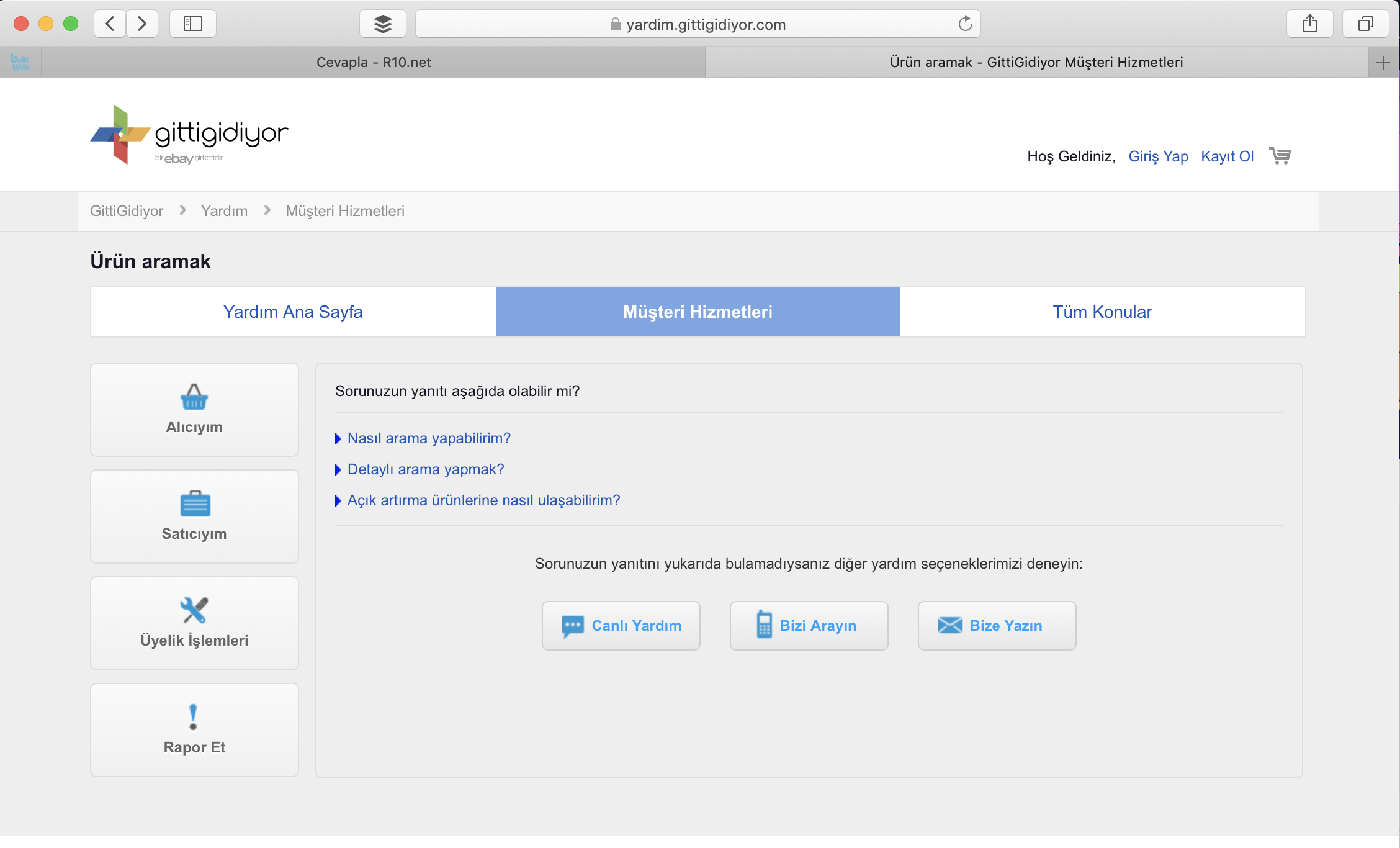
Task: Click the Bizi Arayın button label
Action: click(x=818, y=626)
